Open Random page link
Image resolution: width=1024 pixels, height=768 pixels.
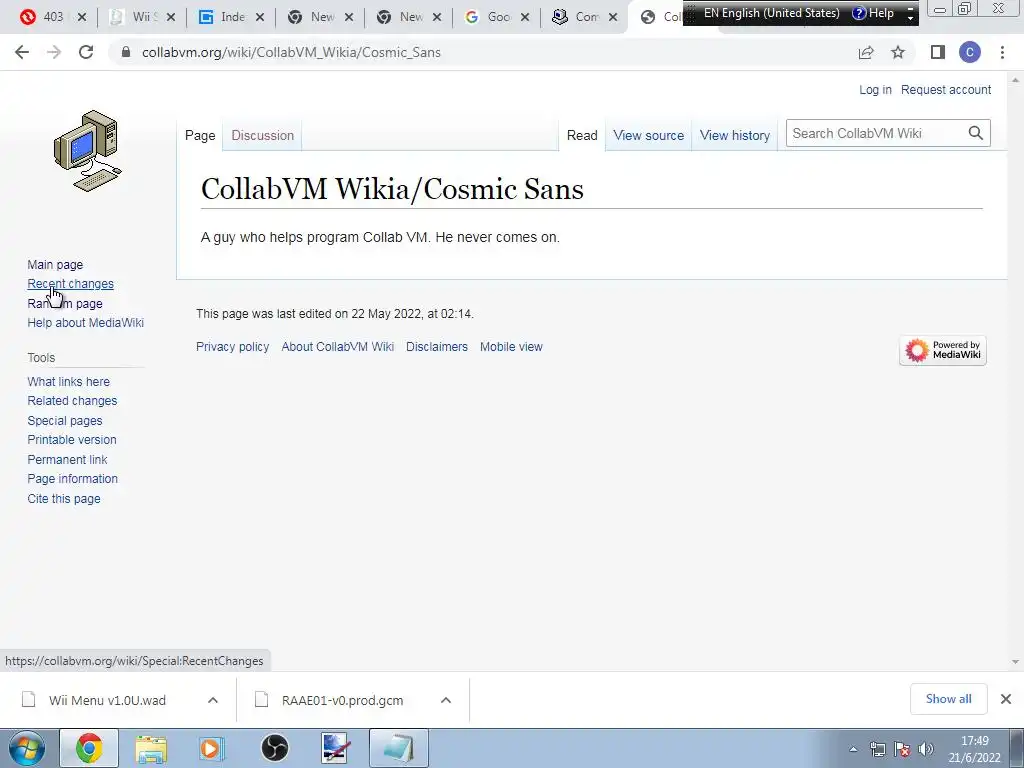[65, 304]
